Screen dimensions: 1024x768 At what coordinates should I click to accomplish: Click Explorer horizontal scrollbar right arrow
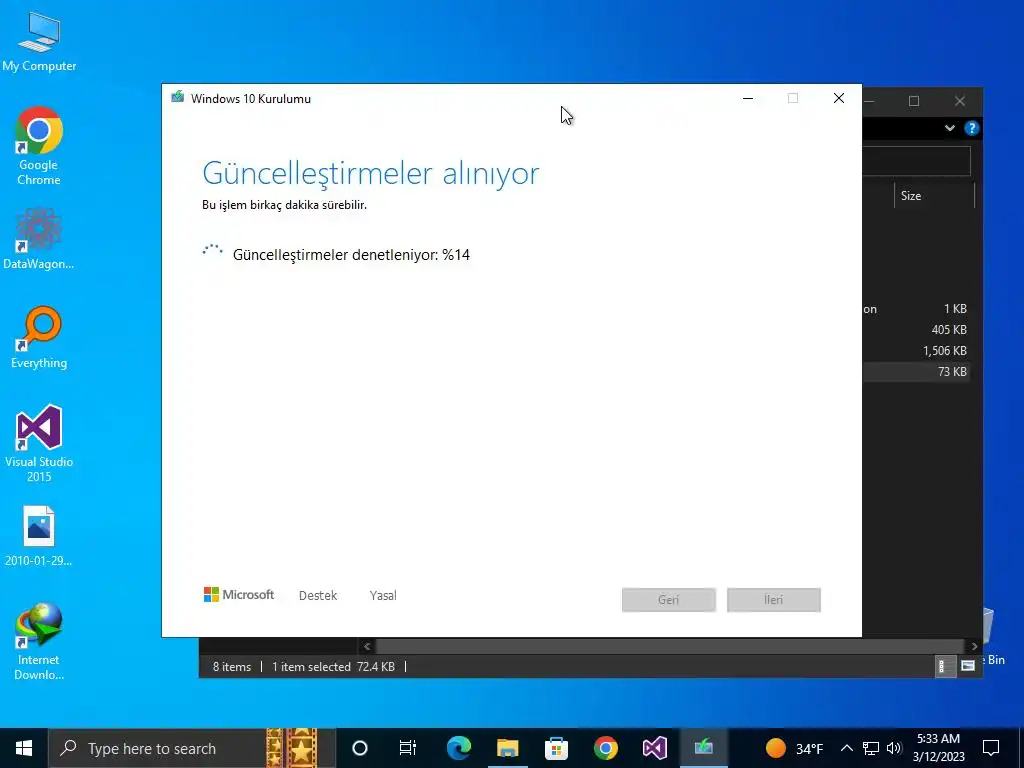[974, 647]
